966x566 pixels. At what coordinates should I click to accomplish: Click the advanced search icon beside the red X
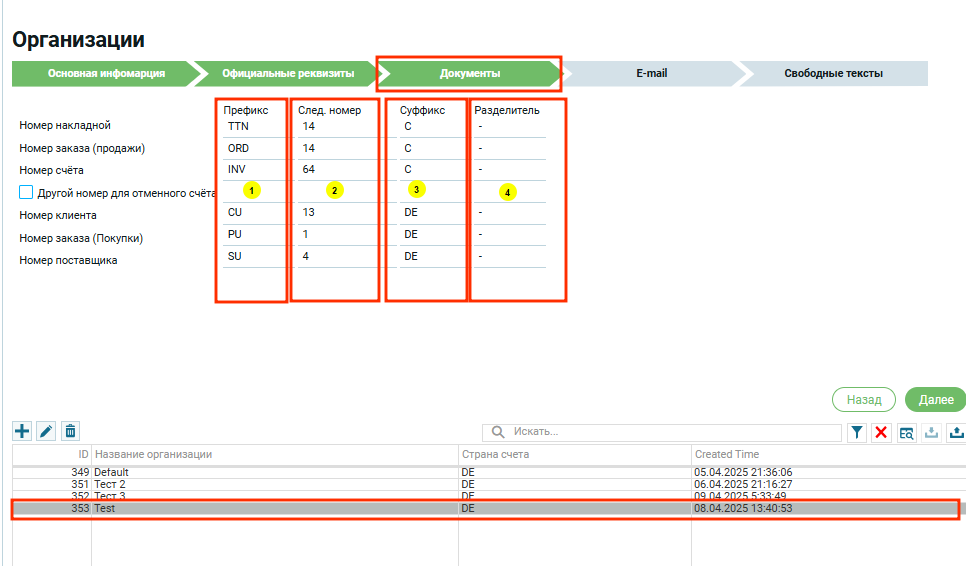tap(906, 432)
